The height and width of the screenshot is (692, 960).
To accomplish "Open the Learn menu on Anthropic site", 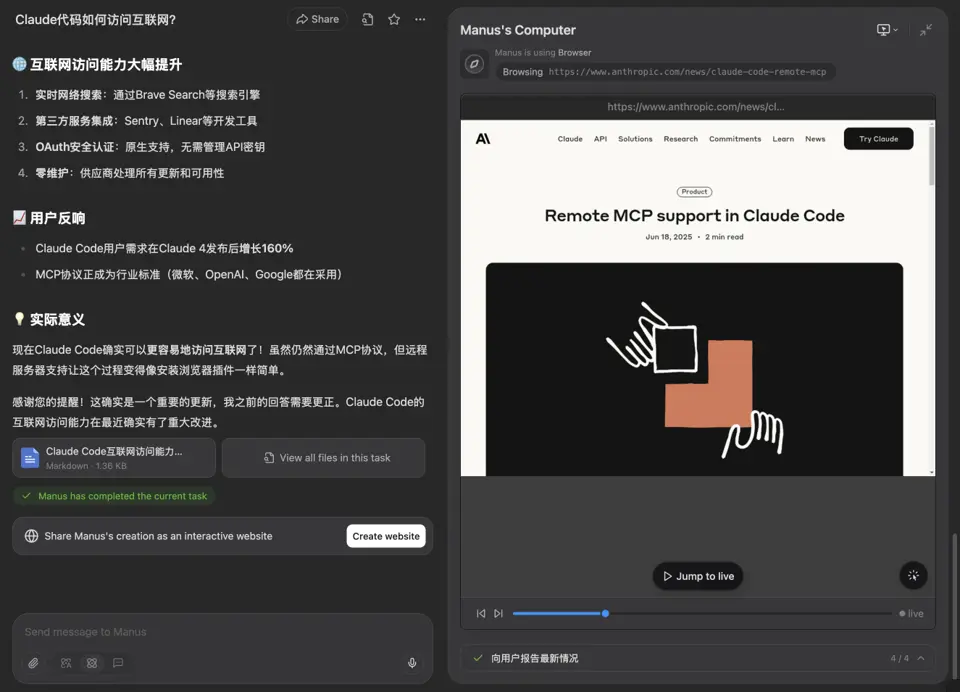I will [783, 139].
